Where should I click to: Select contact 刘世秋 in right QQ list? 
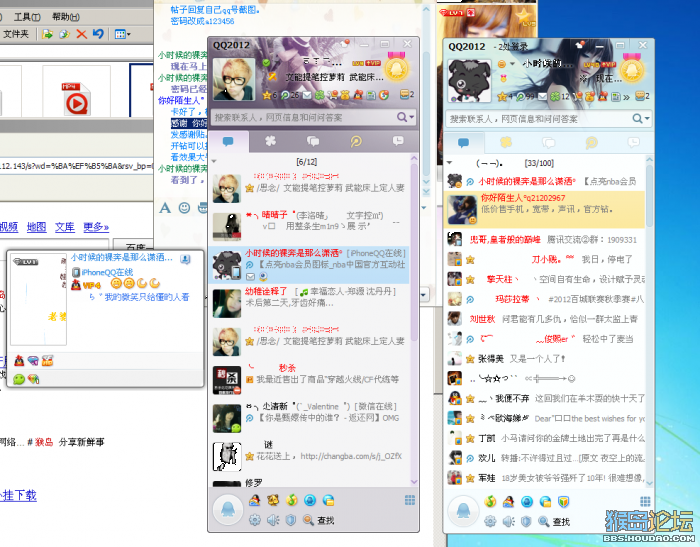click(545, 319)
